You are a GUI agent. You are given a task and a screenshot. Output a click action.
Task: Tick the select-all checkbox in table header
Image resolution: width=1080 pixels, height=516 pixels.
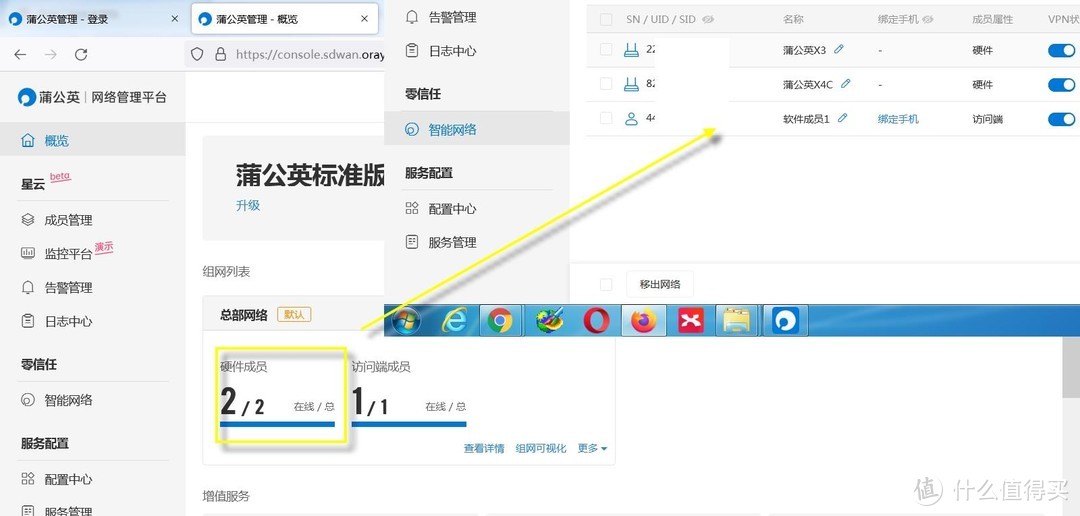[605, 20]
